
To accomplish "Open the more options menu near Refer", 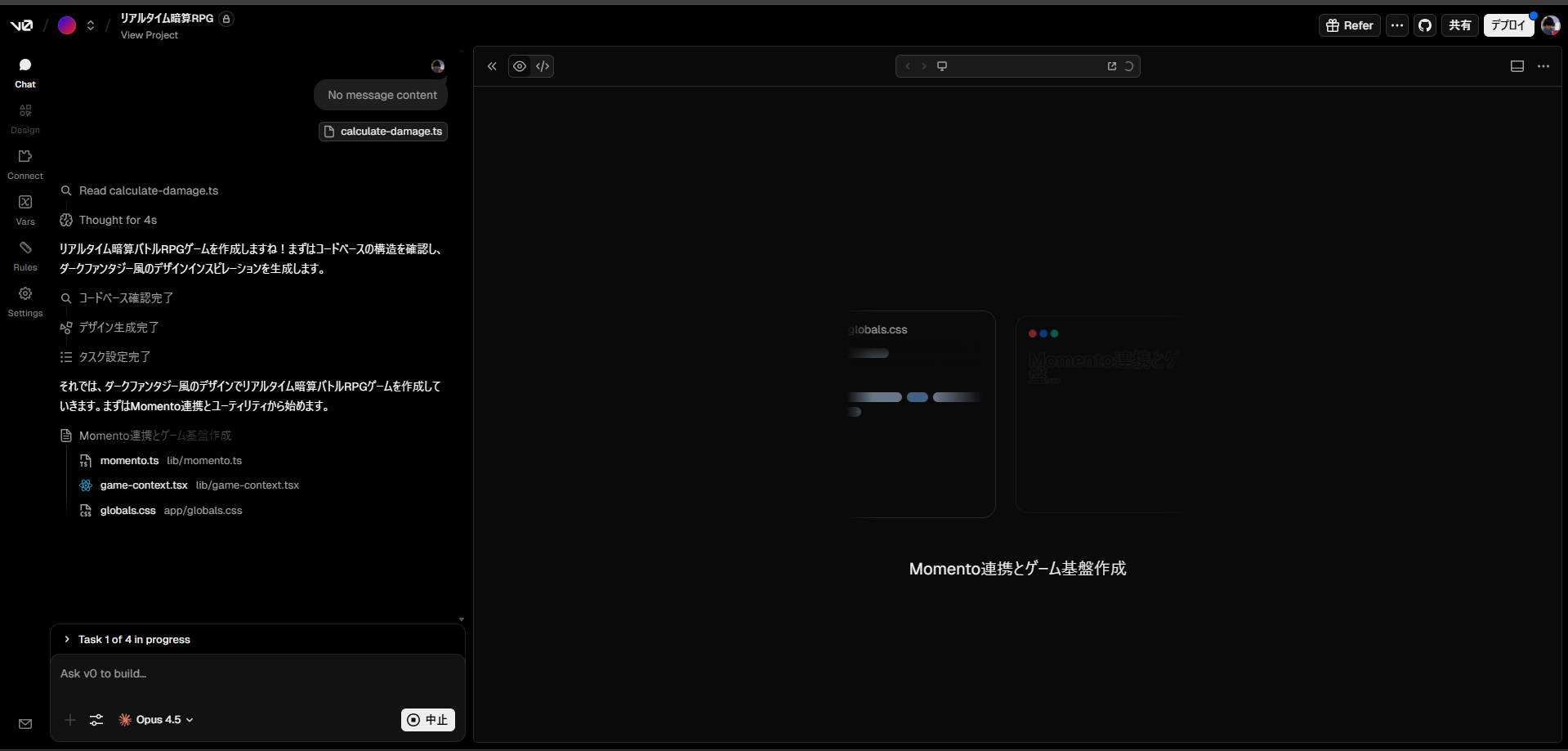I will click(x=1397, y=25).
